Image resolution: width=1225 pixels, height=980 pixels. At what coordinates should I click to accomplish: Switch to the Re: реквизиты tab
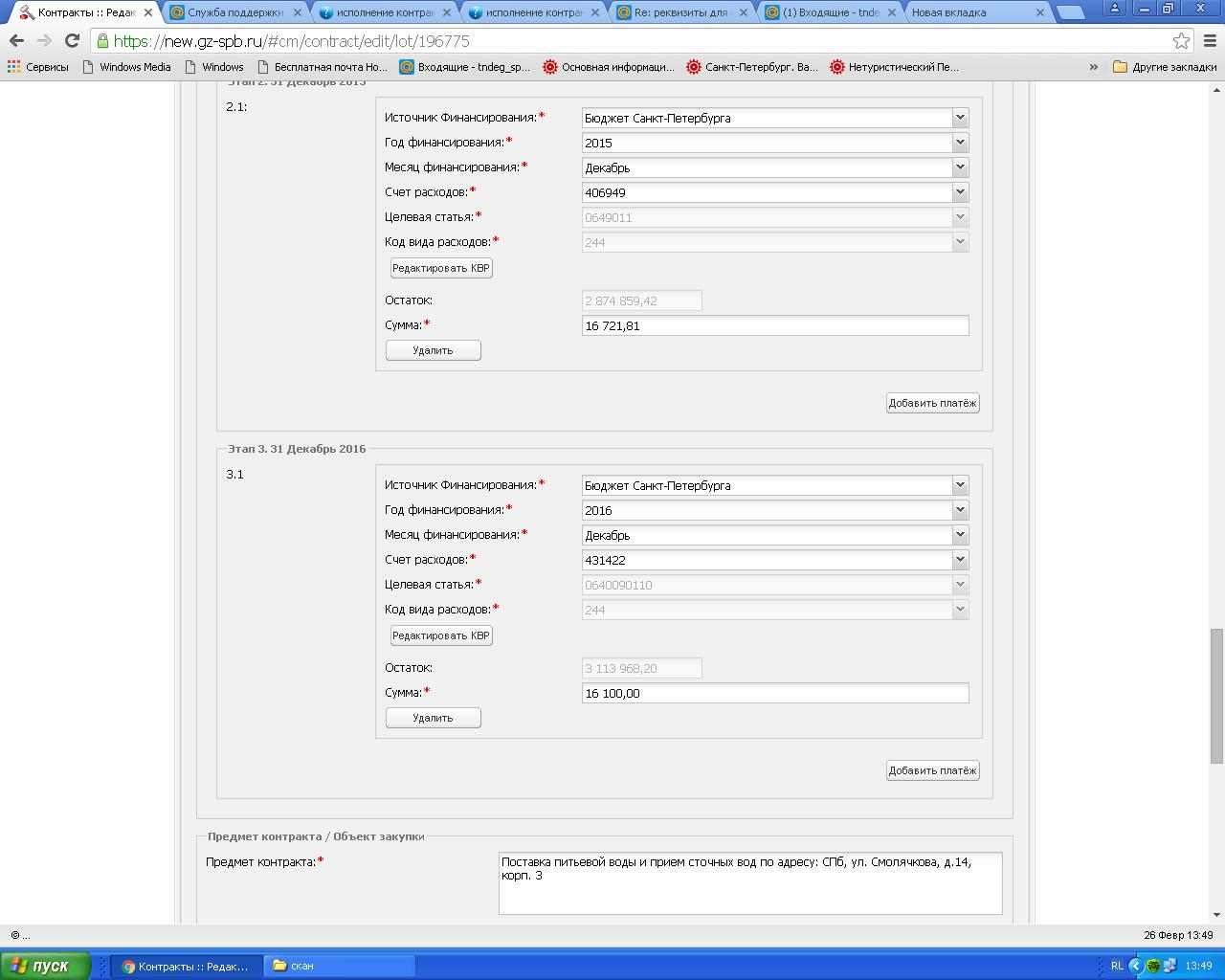click(x=681, y=12)
